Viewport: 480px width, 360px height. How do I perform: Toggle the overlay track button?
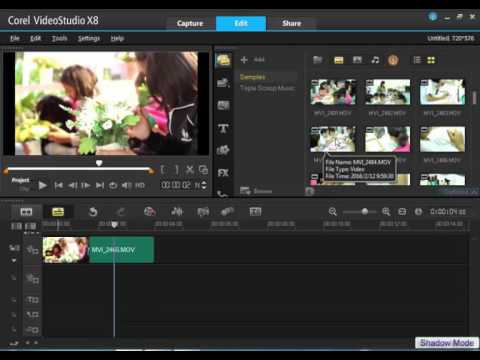coord(32,278)
